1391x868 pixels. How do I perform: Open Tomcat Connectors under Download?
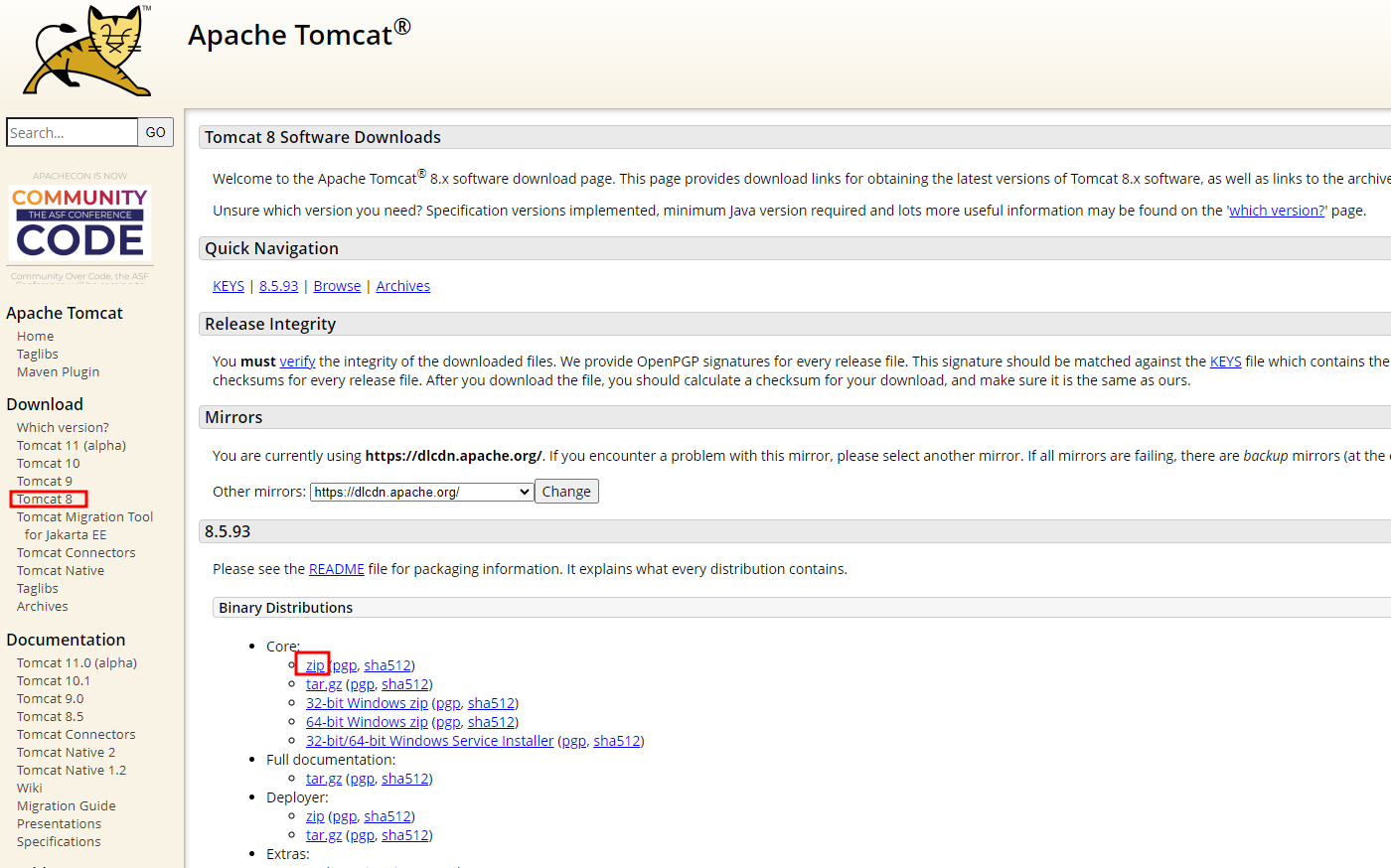(x=76, y=553)
